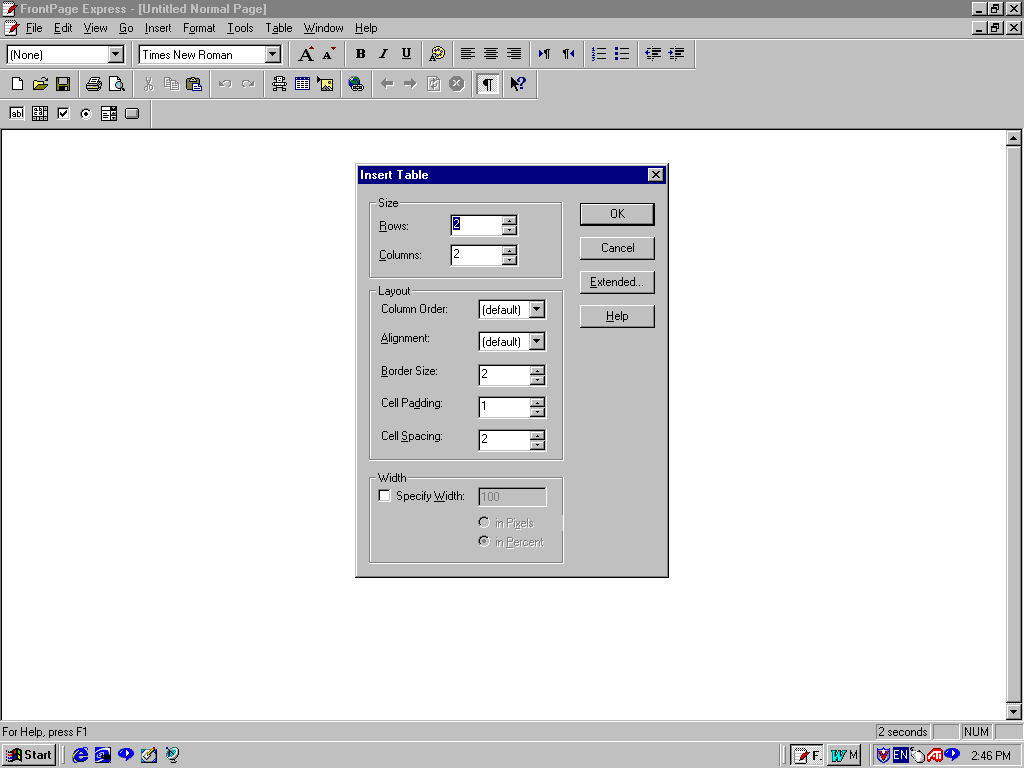Click the Create or Edit Hyperlink icon
The image size is (1024, 768).
pyautogui.click(x=356, y=84)
